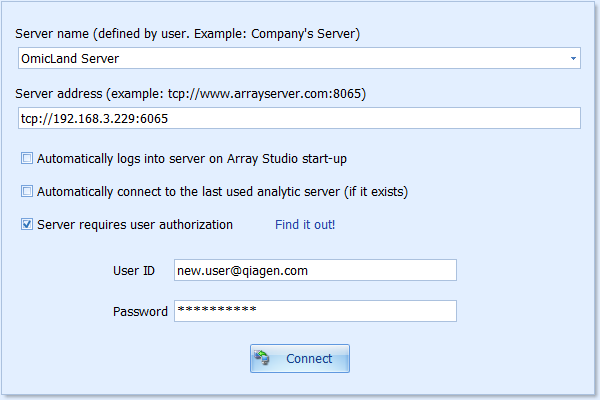
Task: Click the Connect button
Action: coord(300,358)
